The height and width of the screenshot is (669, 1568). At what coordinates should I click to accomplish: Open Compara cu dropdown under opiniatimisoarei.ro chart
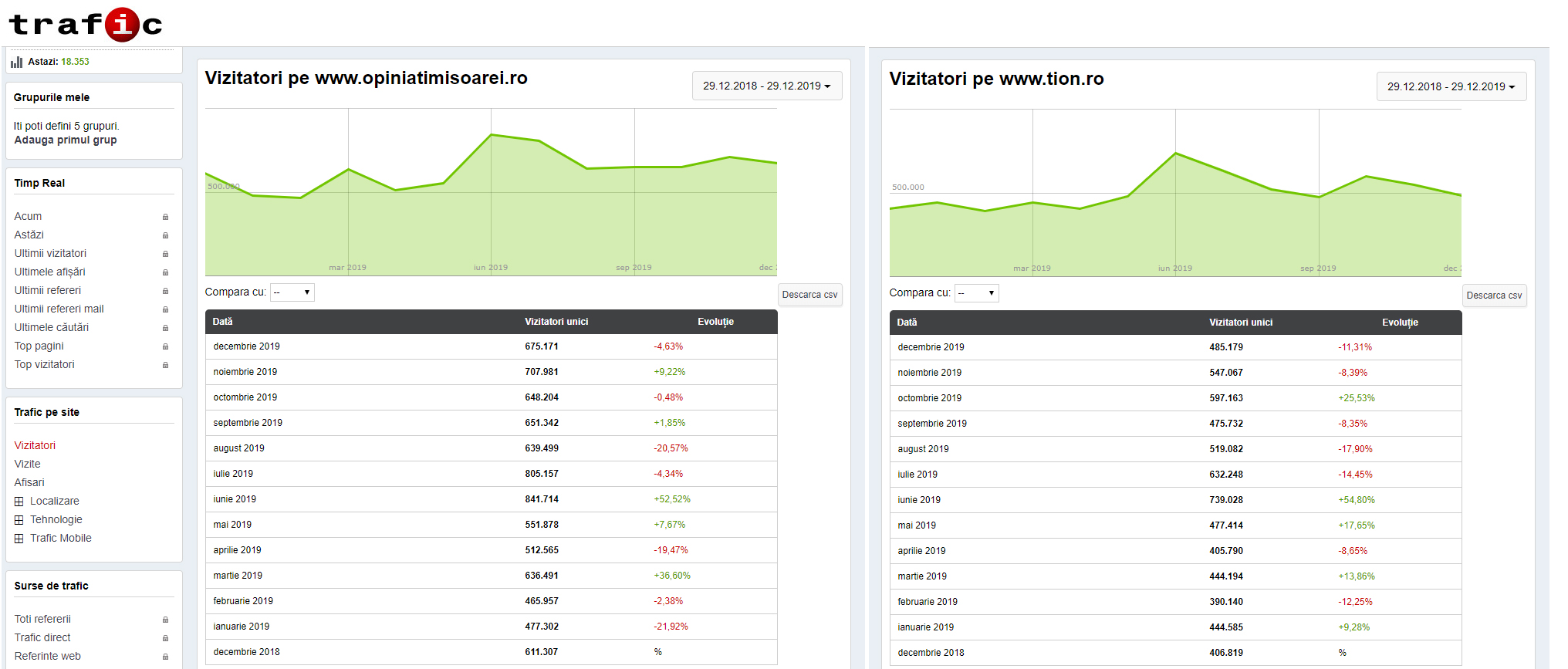(292, 292)
